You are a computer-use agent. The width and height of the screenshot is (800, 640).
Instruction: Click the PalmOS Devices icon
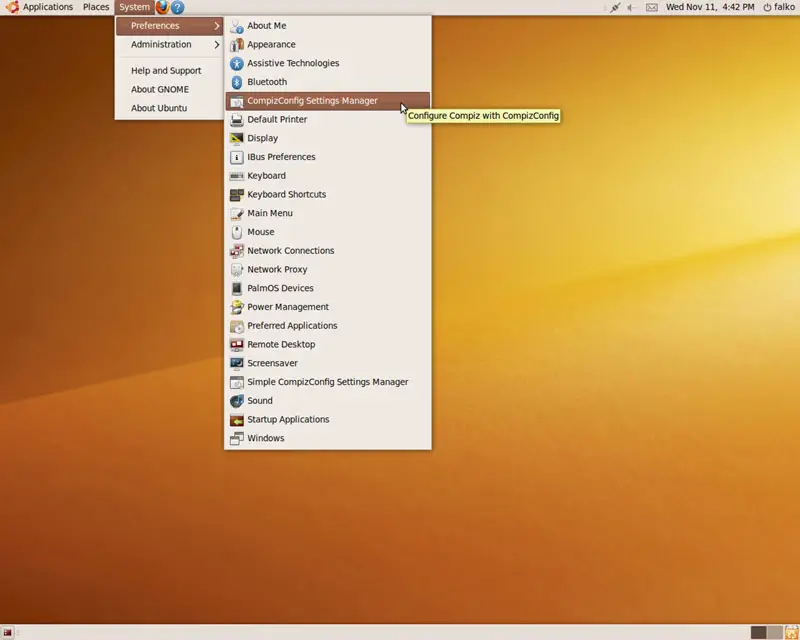pos(236,288)
